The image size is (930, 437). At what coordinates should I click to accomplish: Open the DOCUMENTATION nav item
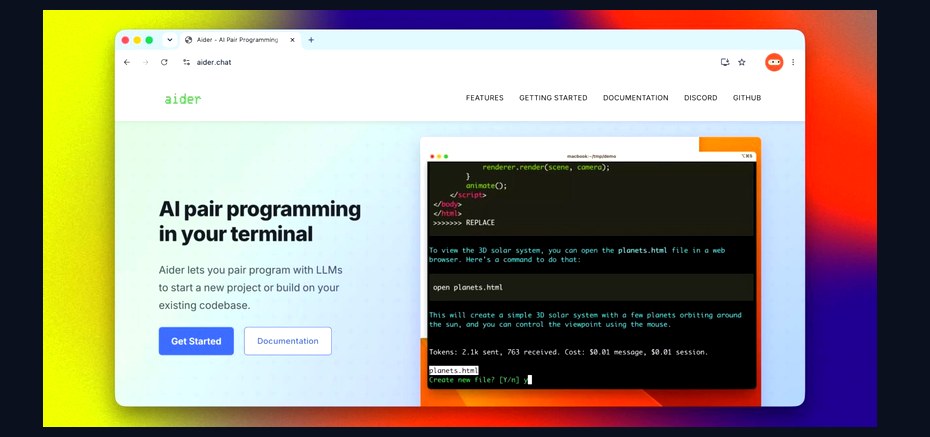click(x=636, y=98)
